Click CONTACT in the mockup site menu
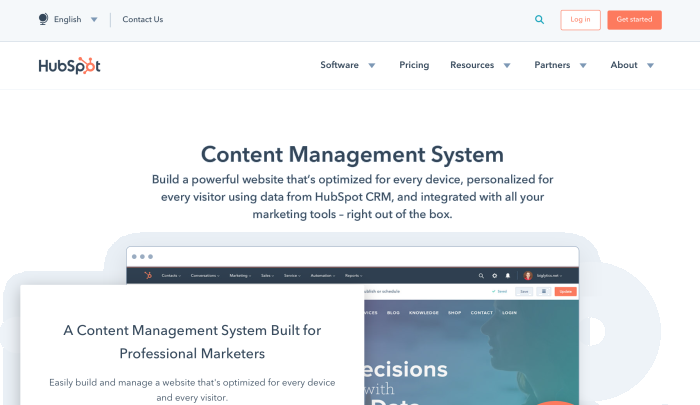700x405 pixels. [481, 313]
